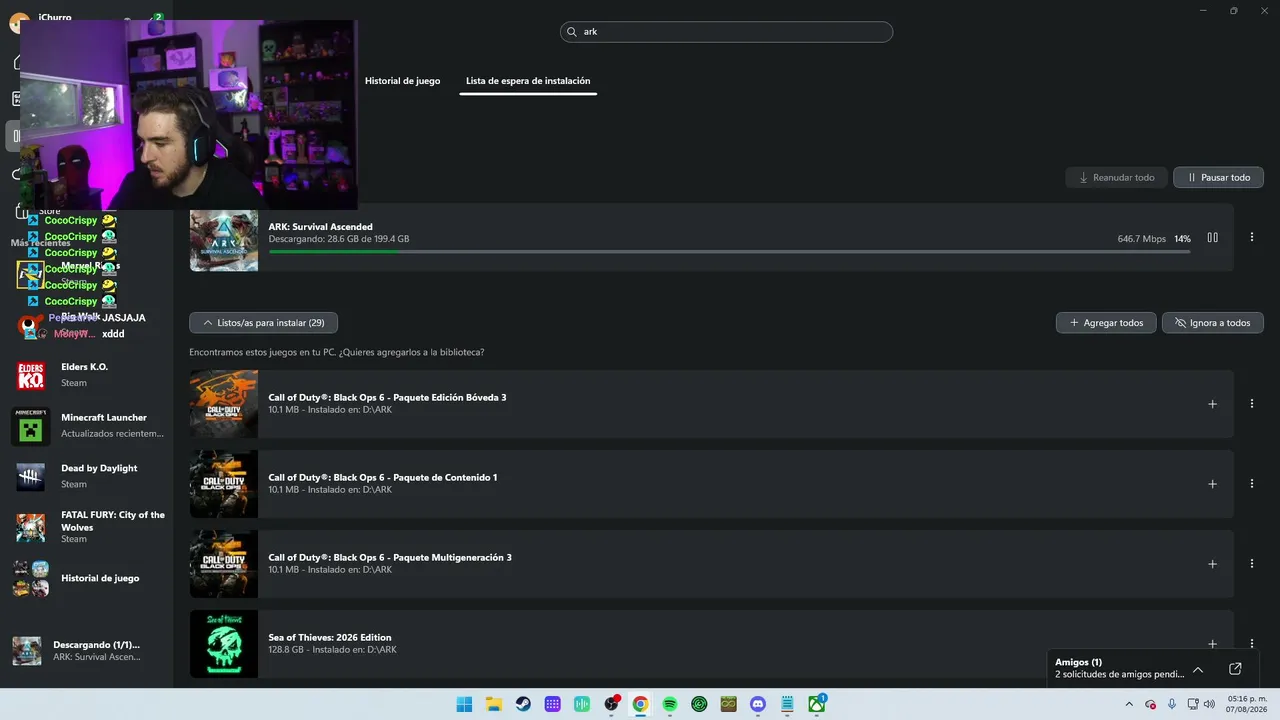Open the Xbox app taskbar icon
This screenshot has width=1280, height=720.
point(817,704)
